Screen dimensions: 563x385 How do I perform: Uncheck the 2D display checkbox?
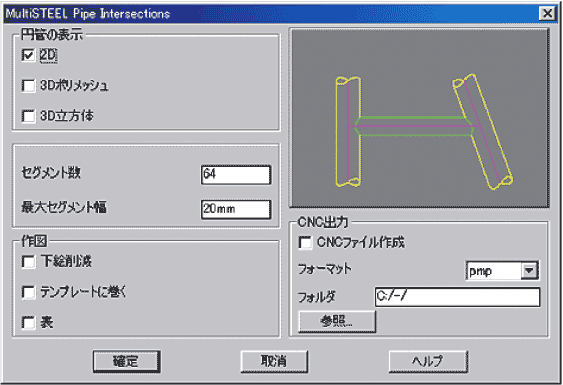(x=28, y=55)
